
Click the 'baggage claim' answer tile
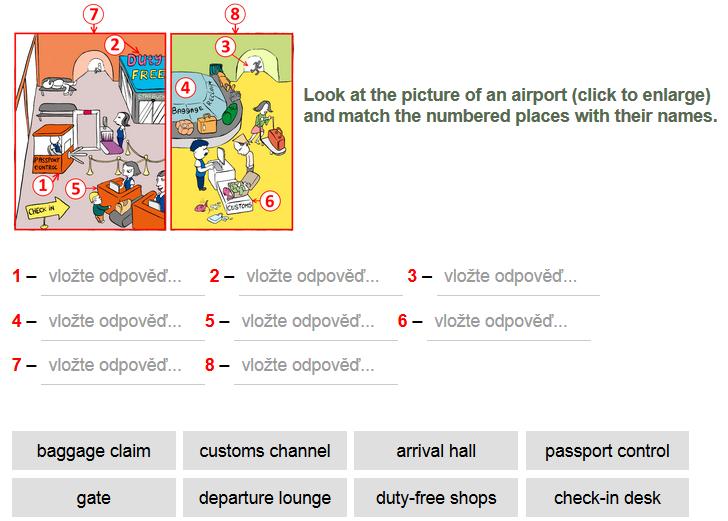(94, 450)
